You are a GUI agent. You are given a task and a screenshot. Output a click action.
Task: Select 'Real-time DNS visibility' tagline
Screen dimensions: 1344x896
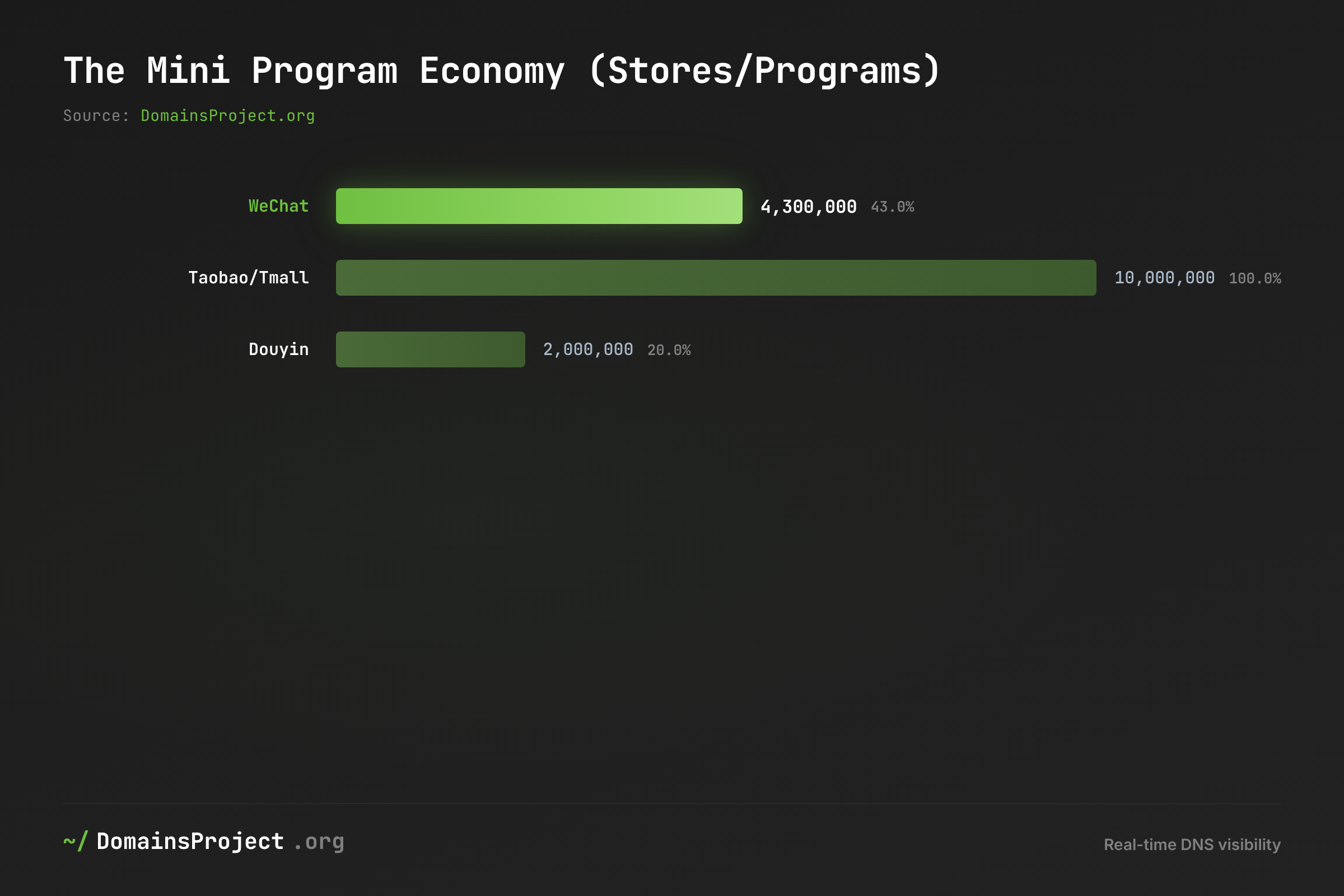[x=1192, y=844]
